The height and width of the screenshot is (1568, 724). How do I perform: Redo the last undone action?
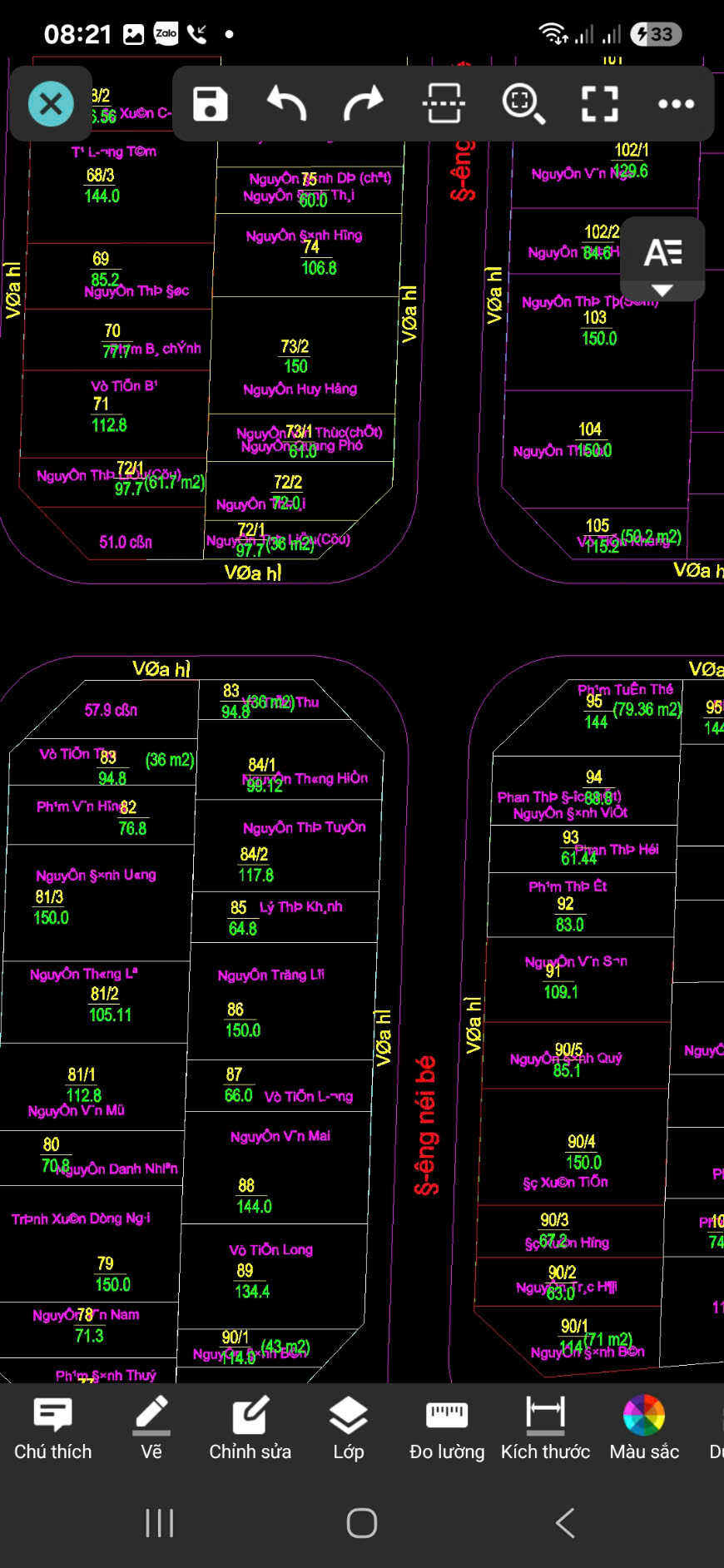coord(364,104)
